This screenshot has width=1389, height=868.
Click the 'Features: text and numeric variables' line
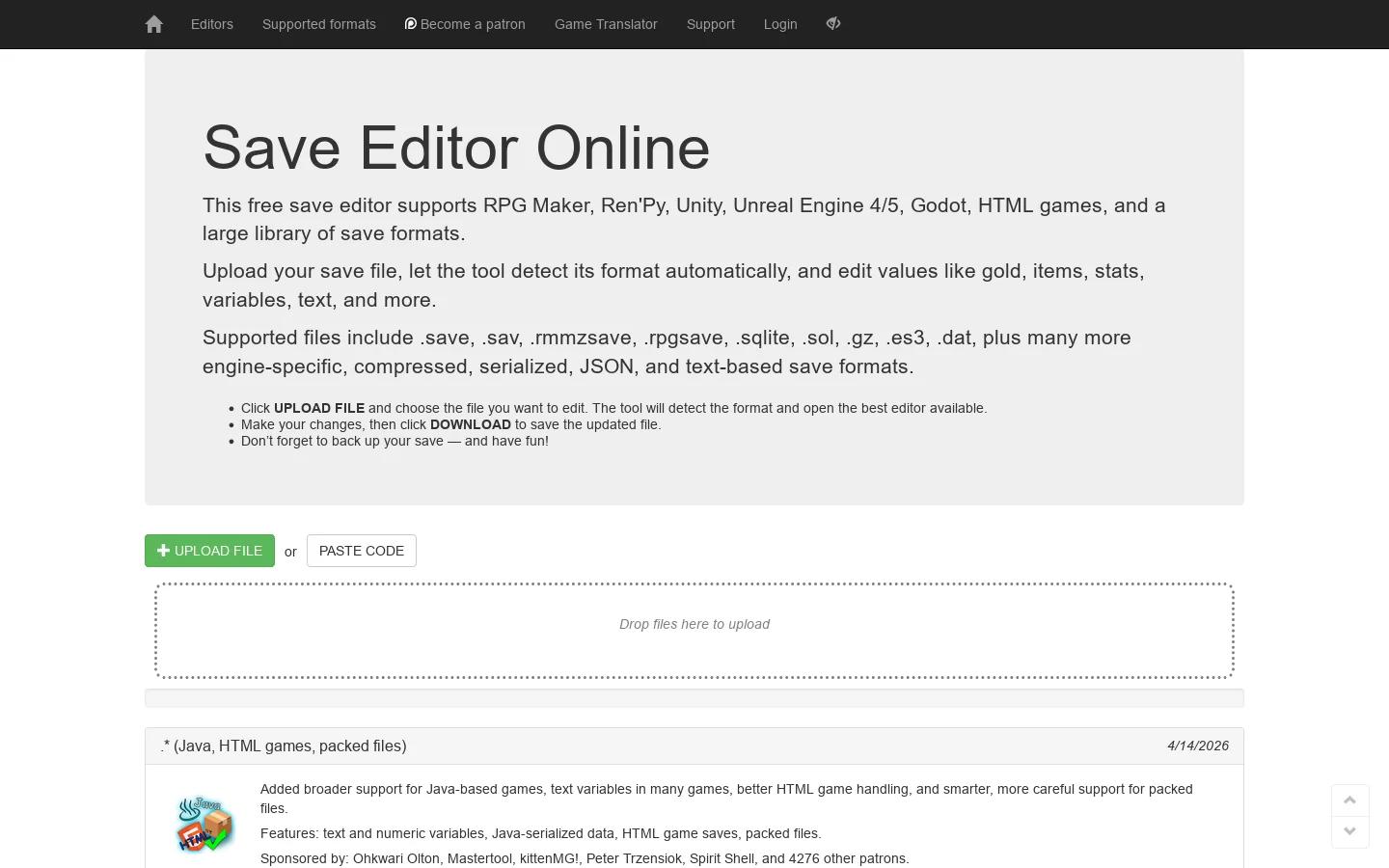tap(541, 833)
